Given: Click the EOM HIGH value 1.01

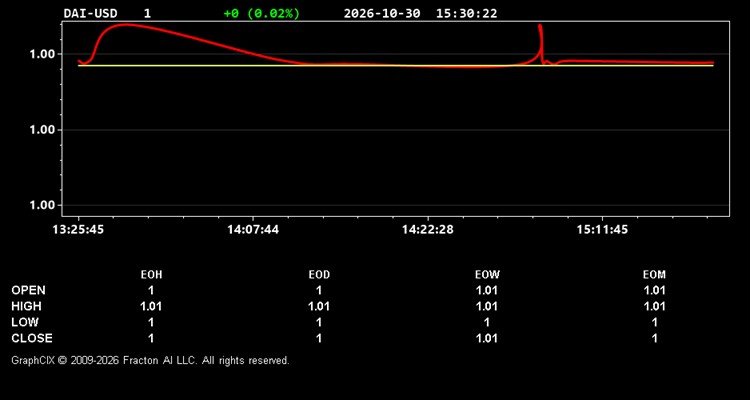Looking at the screenshot, I should click(654, 306).
